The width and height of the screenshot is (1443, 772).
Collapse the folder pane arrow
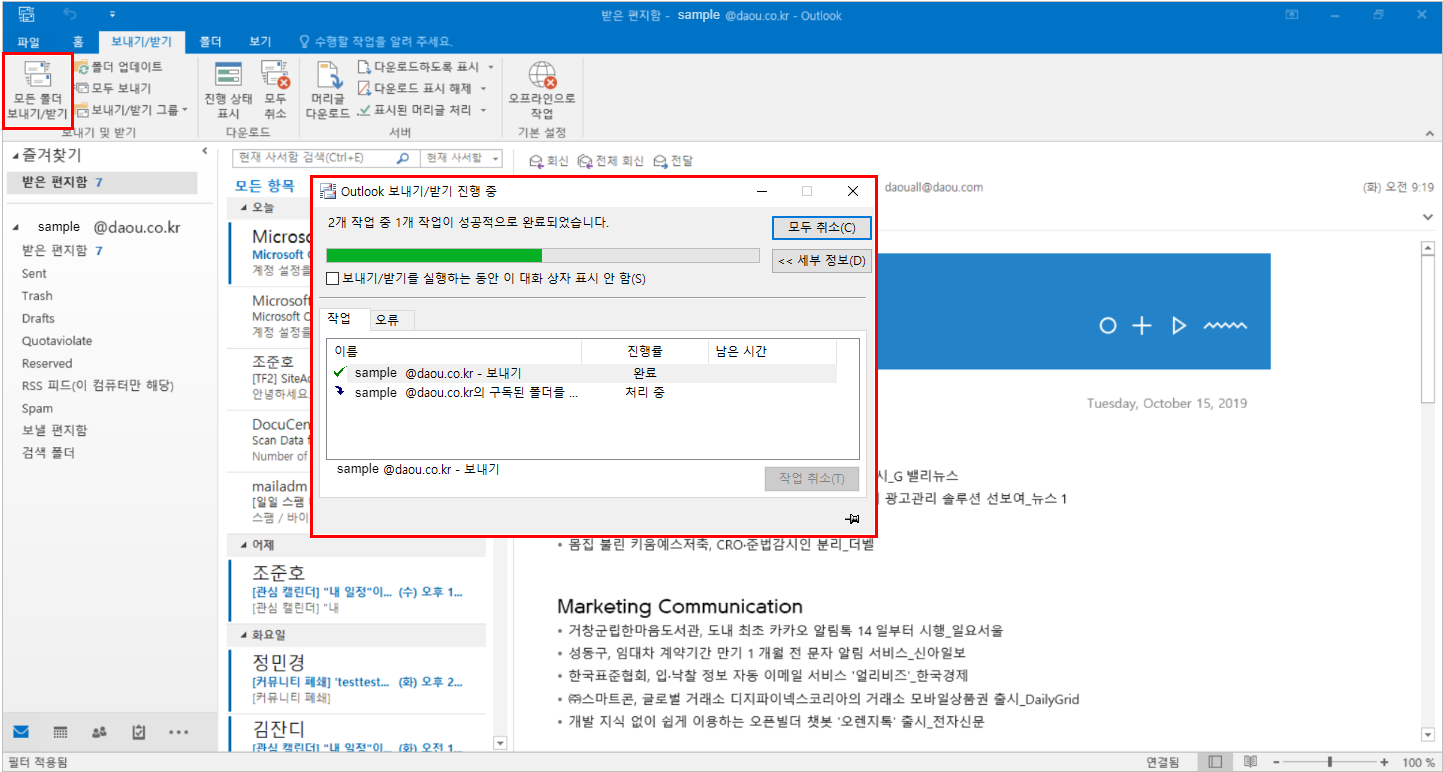click(204, 151)
